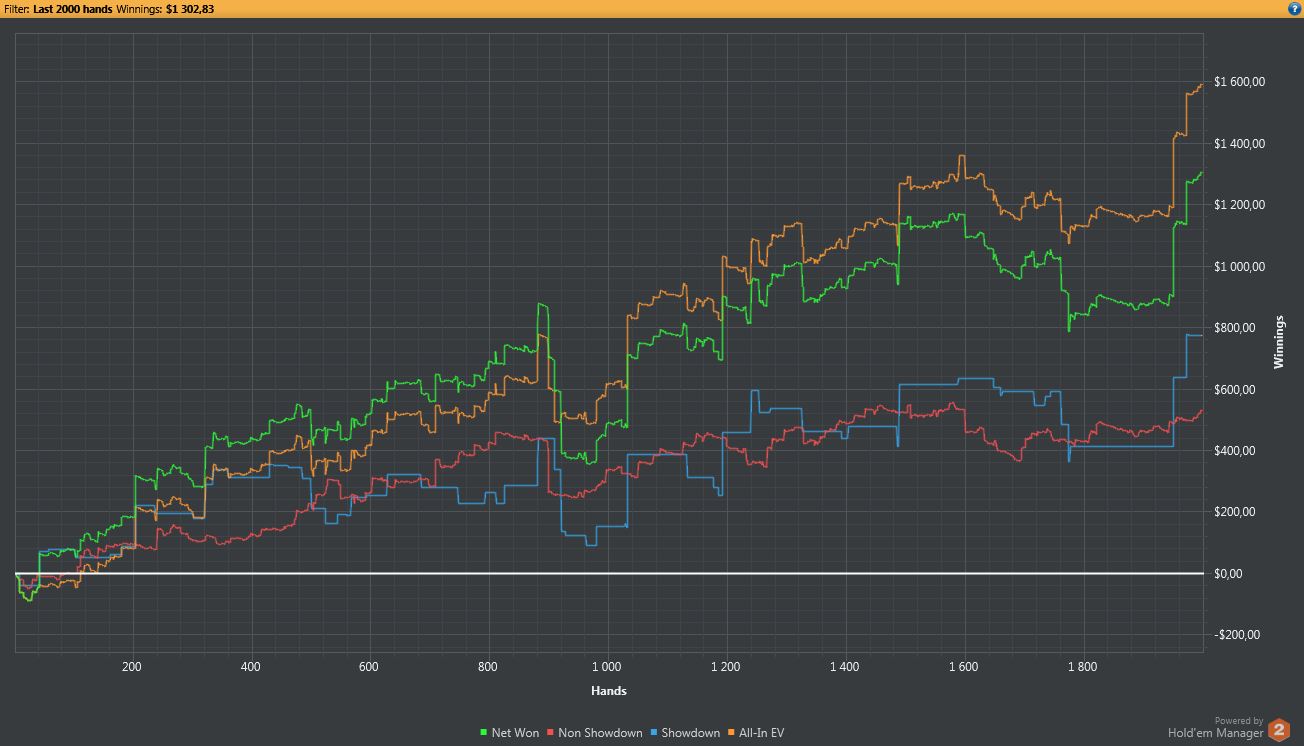Click the orange All-In EV legend square
Image resolution: width=1304 pixels, height=746 pixels.
click(x=732, y=733)
